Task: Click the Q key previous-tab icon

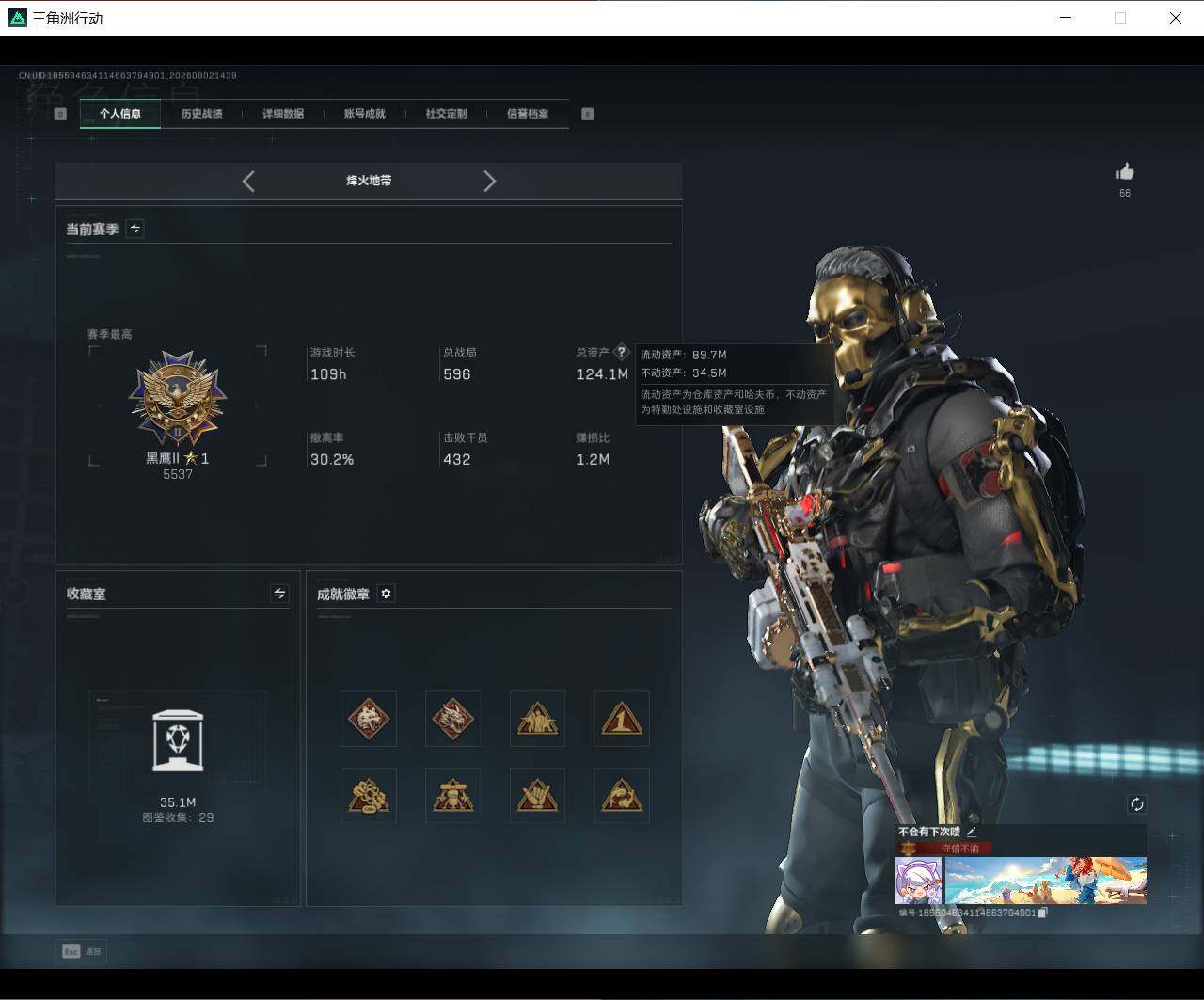Action: (60, 114)
